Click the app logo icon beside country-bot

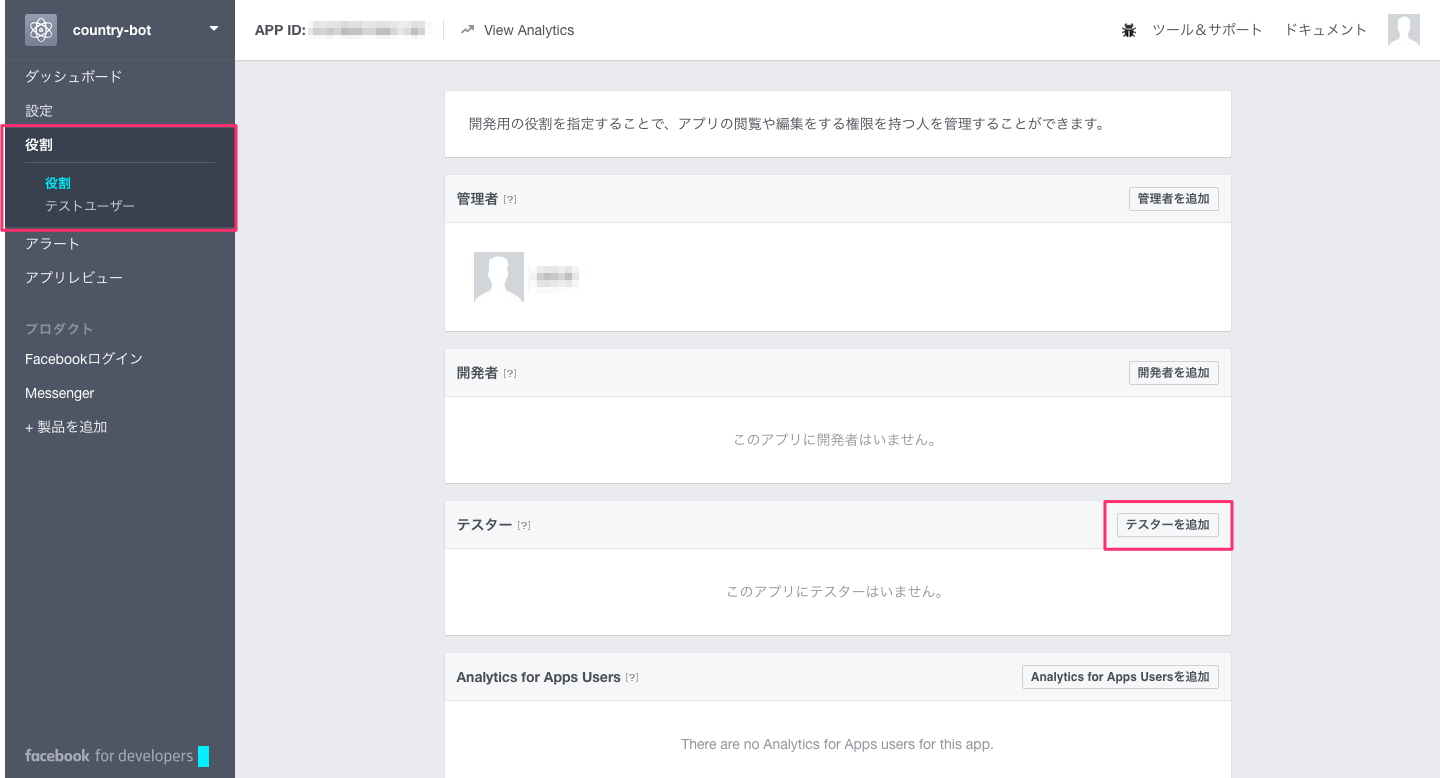tap(40, 29)
